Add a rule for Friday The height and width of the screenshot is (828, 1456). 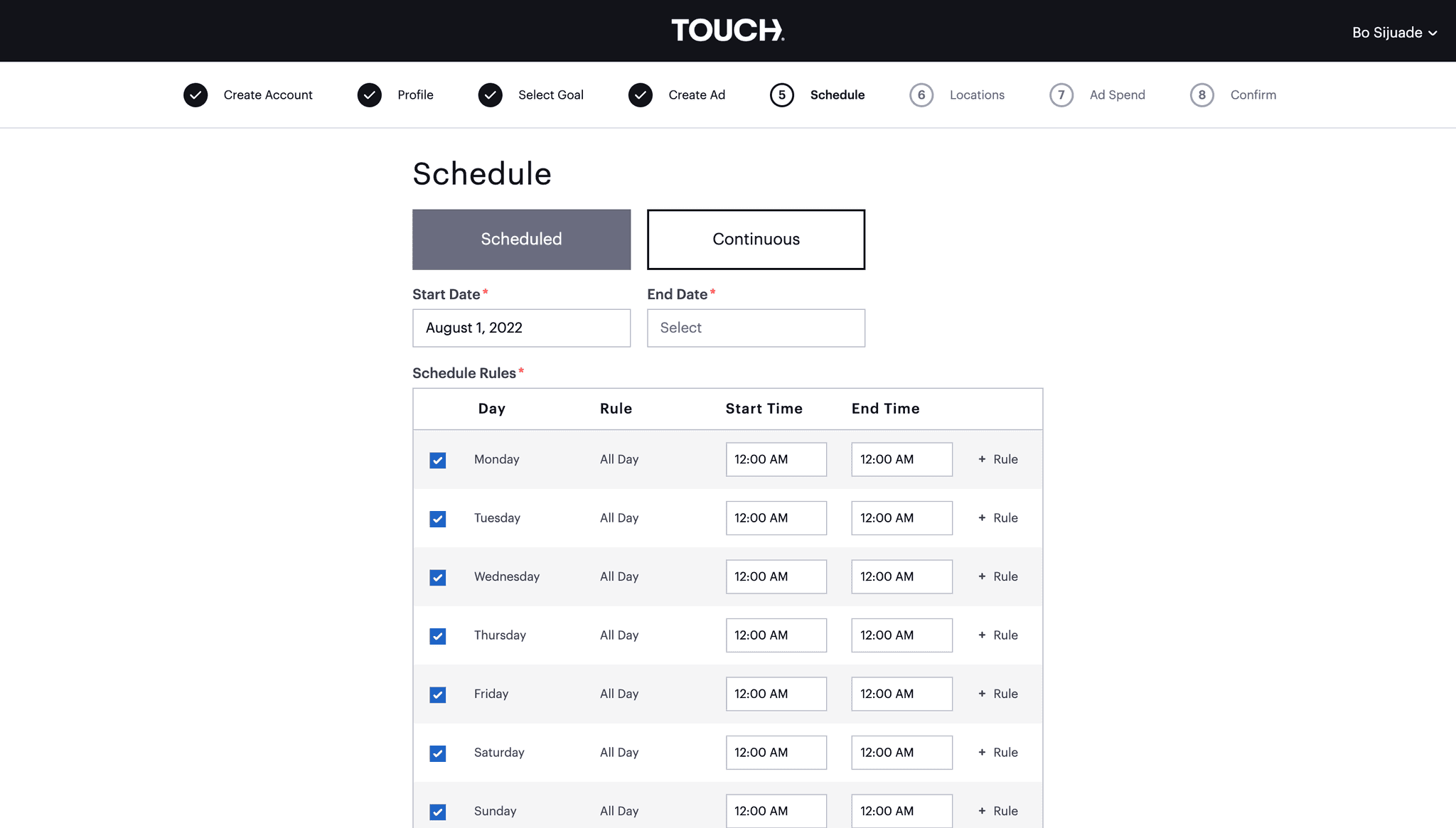click(x=998, y=694)
